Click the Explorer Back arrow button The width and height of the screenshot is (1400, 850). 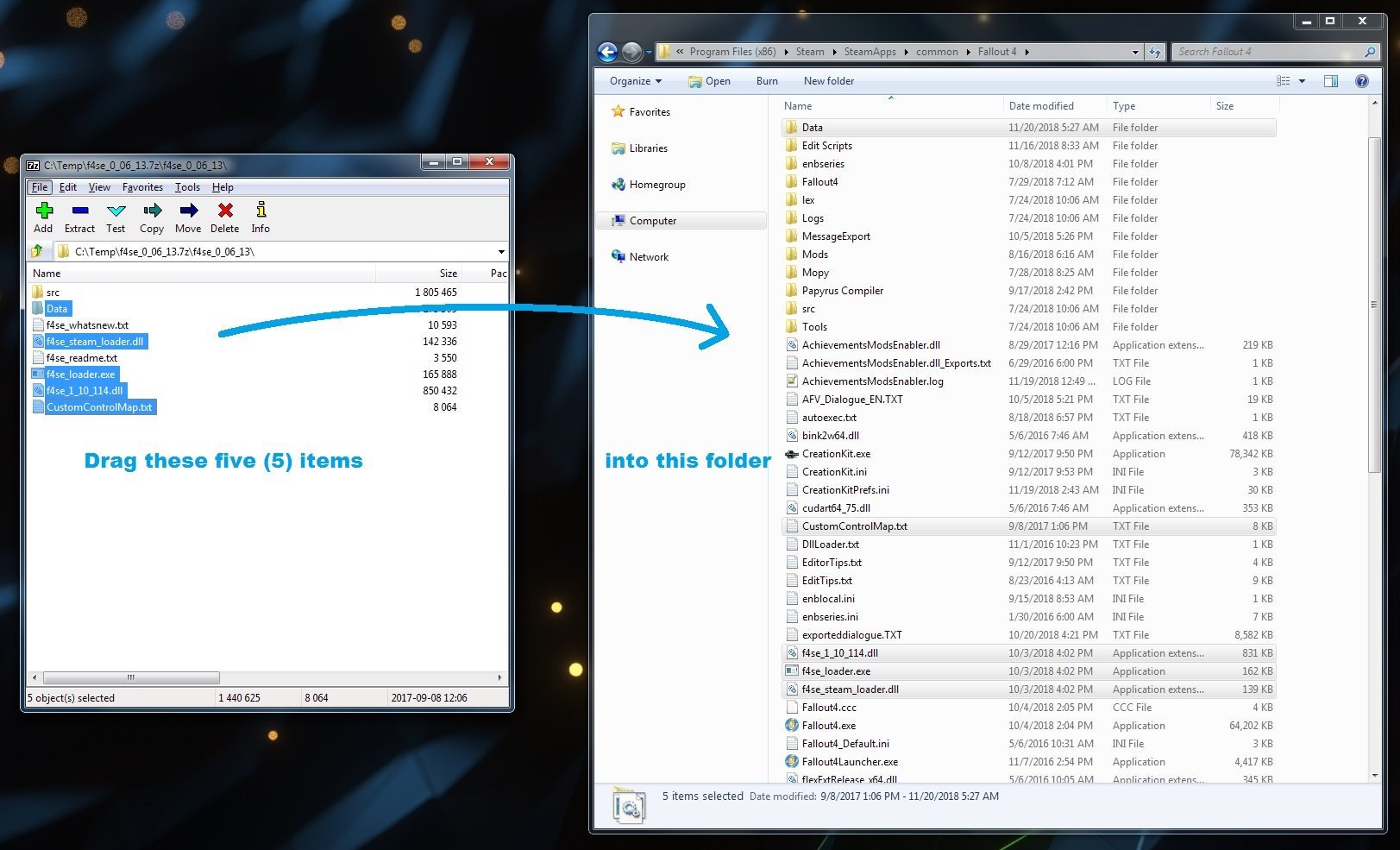point(607,52)
